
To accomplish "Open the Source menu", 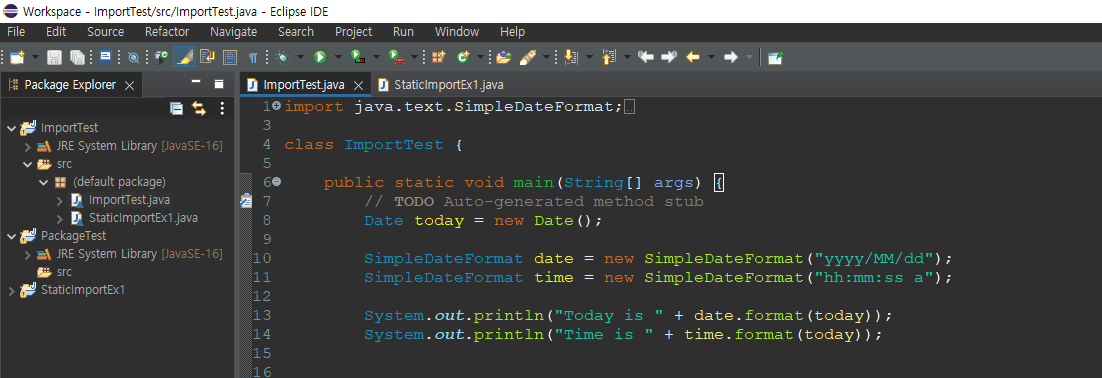I will coord(105,32).
